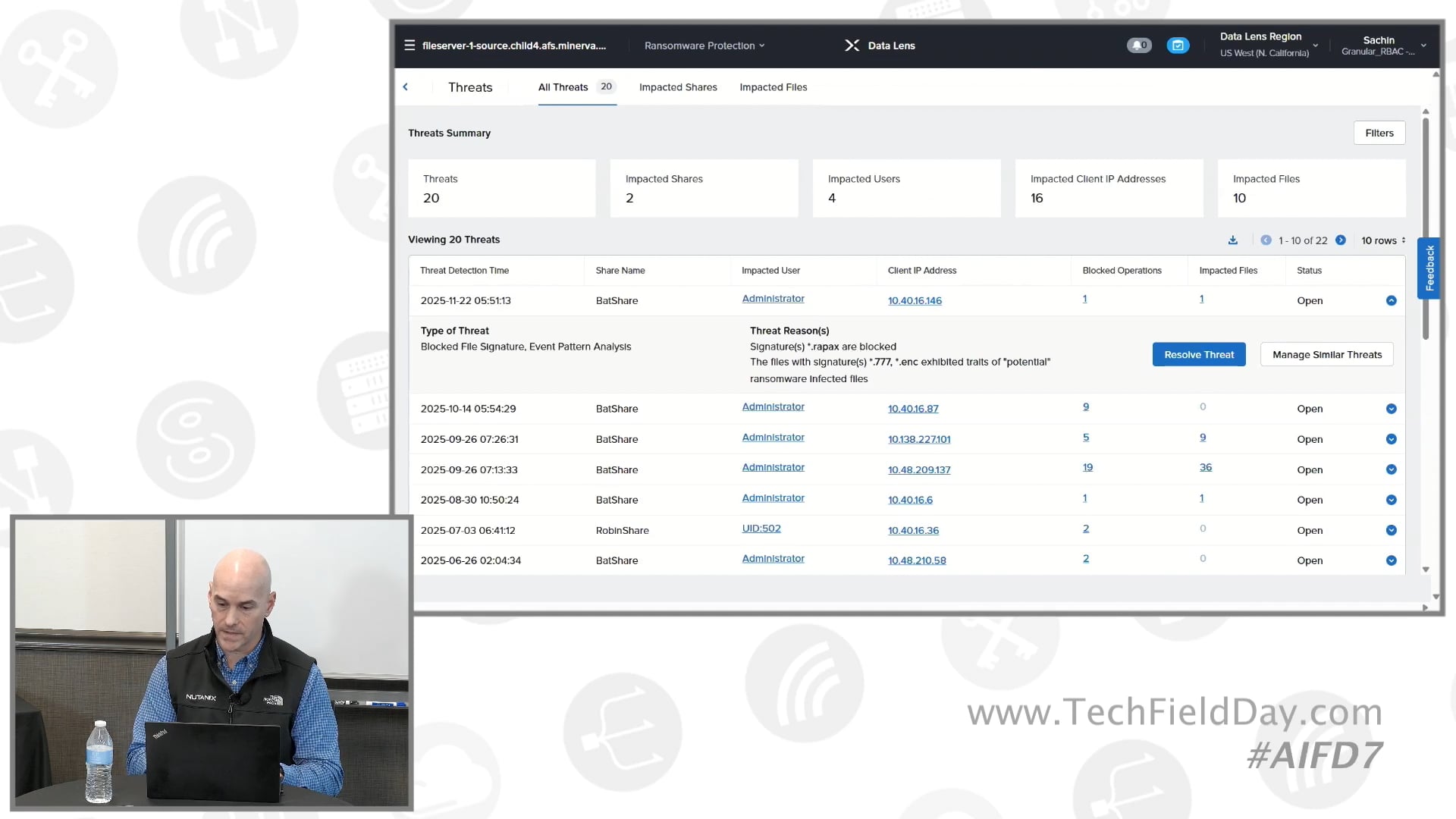Click the Resolve Threat button
The width and height of the screenshot is (1456, 819).
pyautogui.click(x=1198, y=354)
